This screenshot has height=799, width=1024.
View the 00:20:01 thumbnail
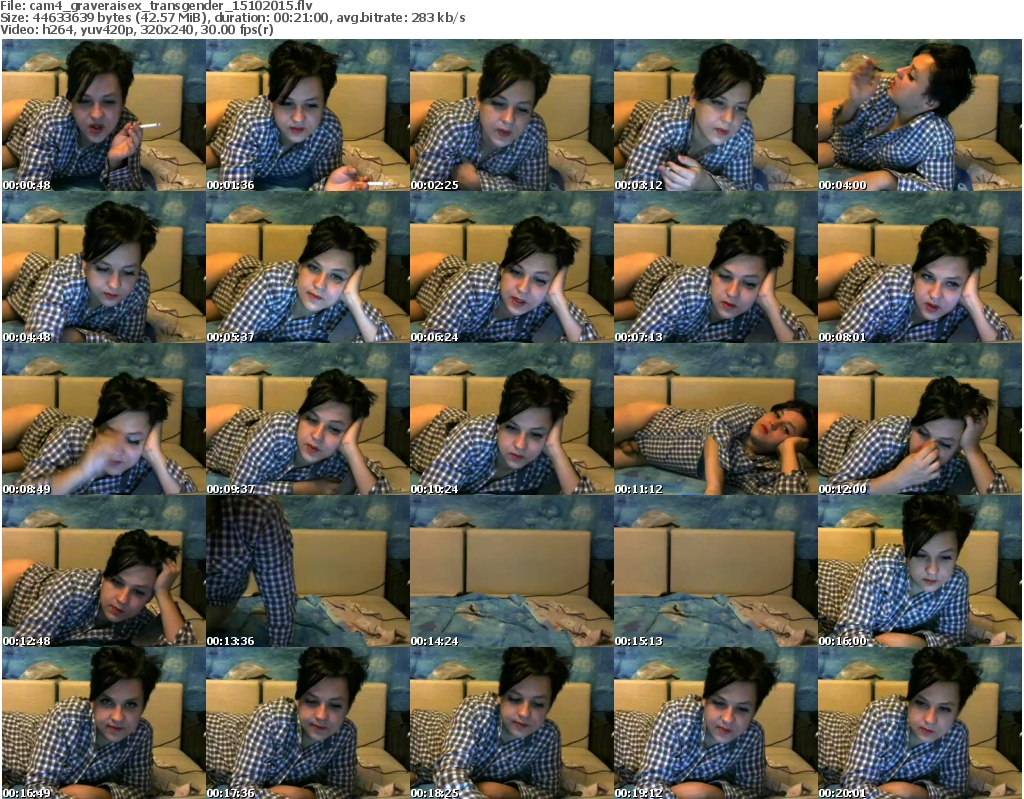click(920, 723)
